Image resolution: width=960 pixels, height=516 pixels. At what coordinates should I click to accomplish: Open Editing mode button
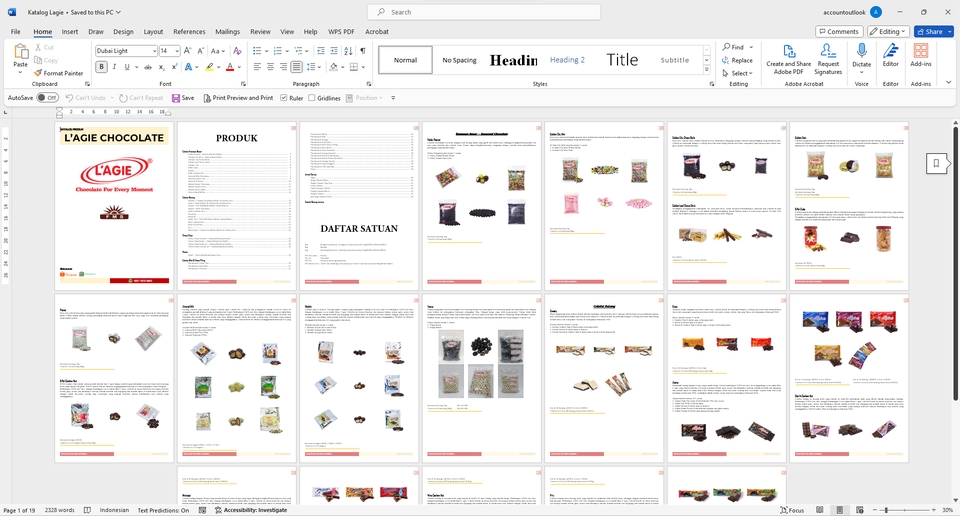point(889,31)
